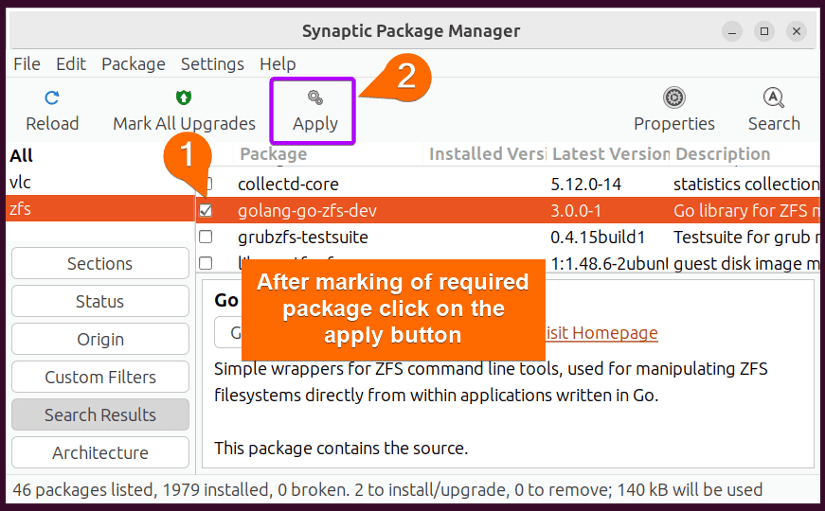Click the 'statistics collection' description text

[746, 184]
